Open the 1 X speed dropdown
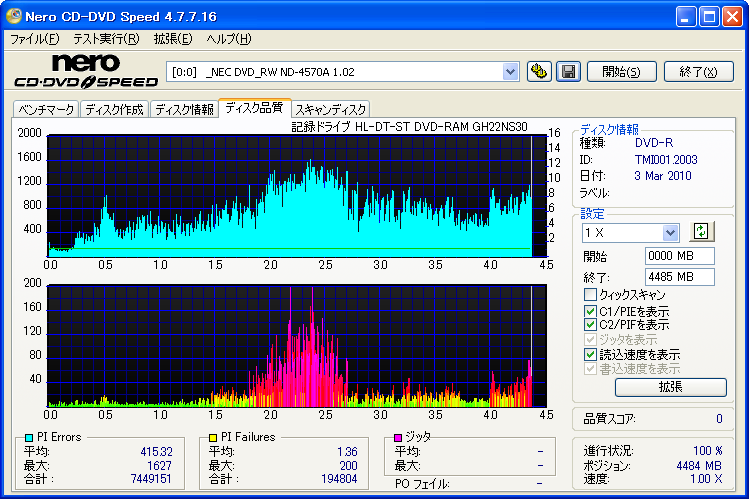This screenshot has height=499, width=749. 670,233
